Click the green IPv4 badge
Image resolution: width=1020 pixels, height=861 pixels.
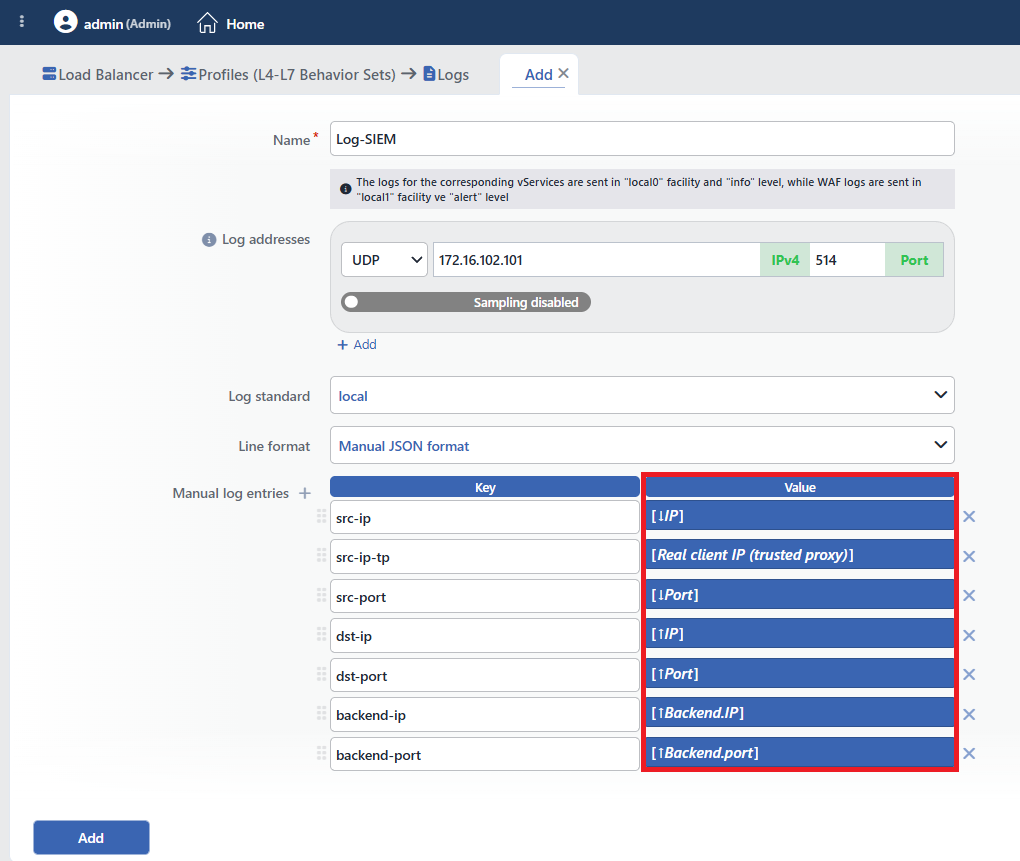point(785,260)
